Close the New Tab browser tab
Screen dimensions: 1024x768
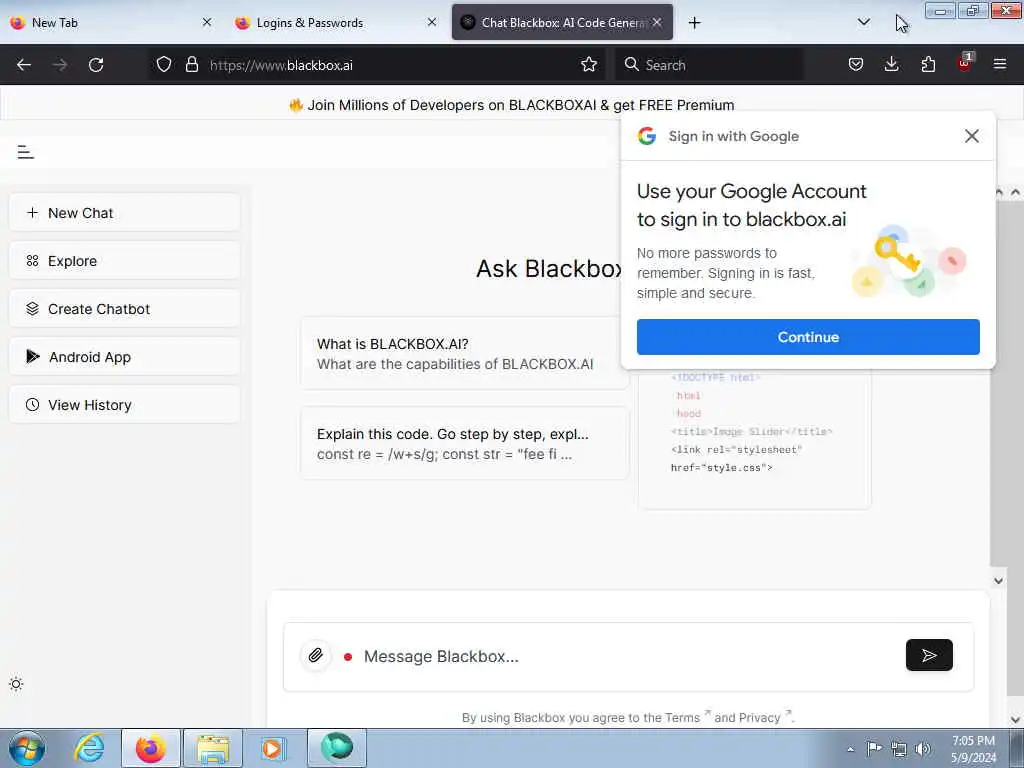tap(207, 22)
